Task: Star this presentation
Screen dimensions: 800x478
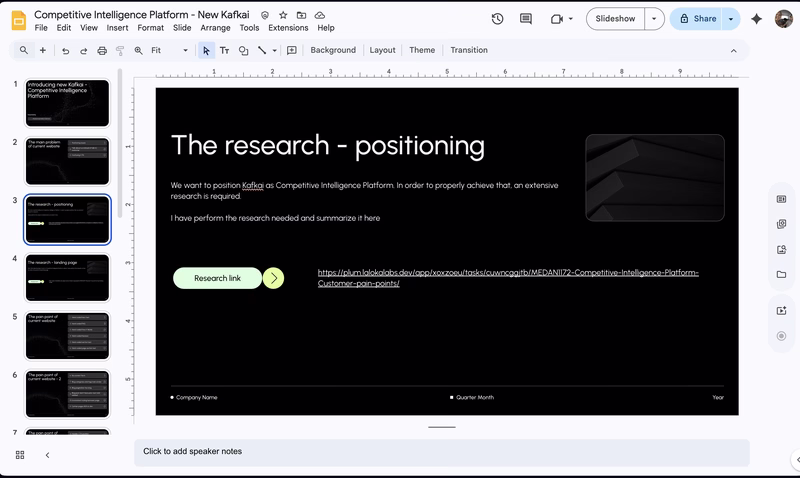Action: [283, 15]
